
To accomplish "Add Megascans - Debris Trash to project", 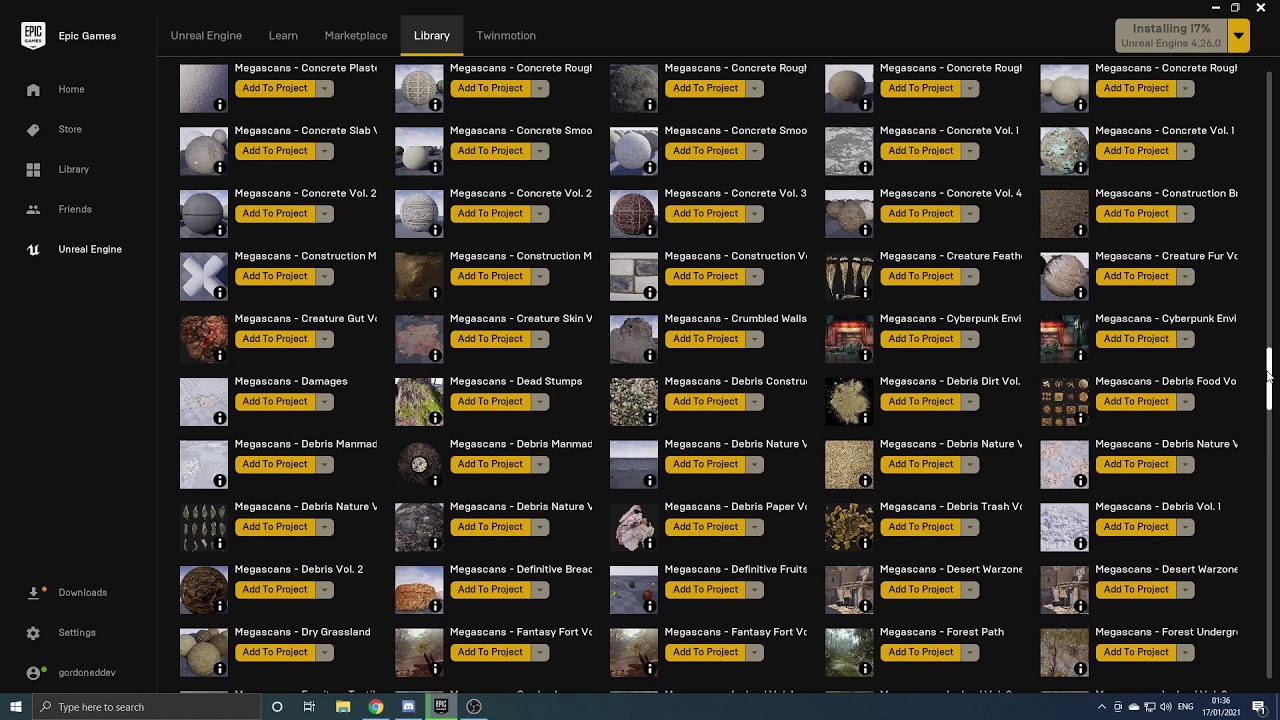I will [x=920, y=526].
